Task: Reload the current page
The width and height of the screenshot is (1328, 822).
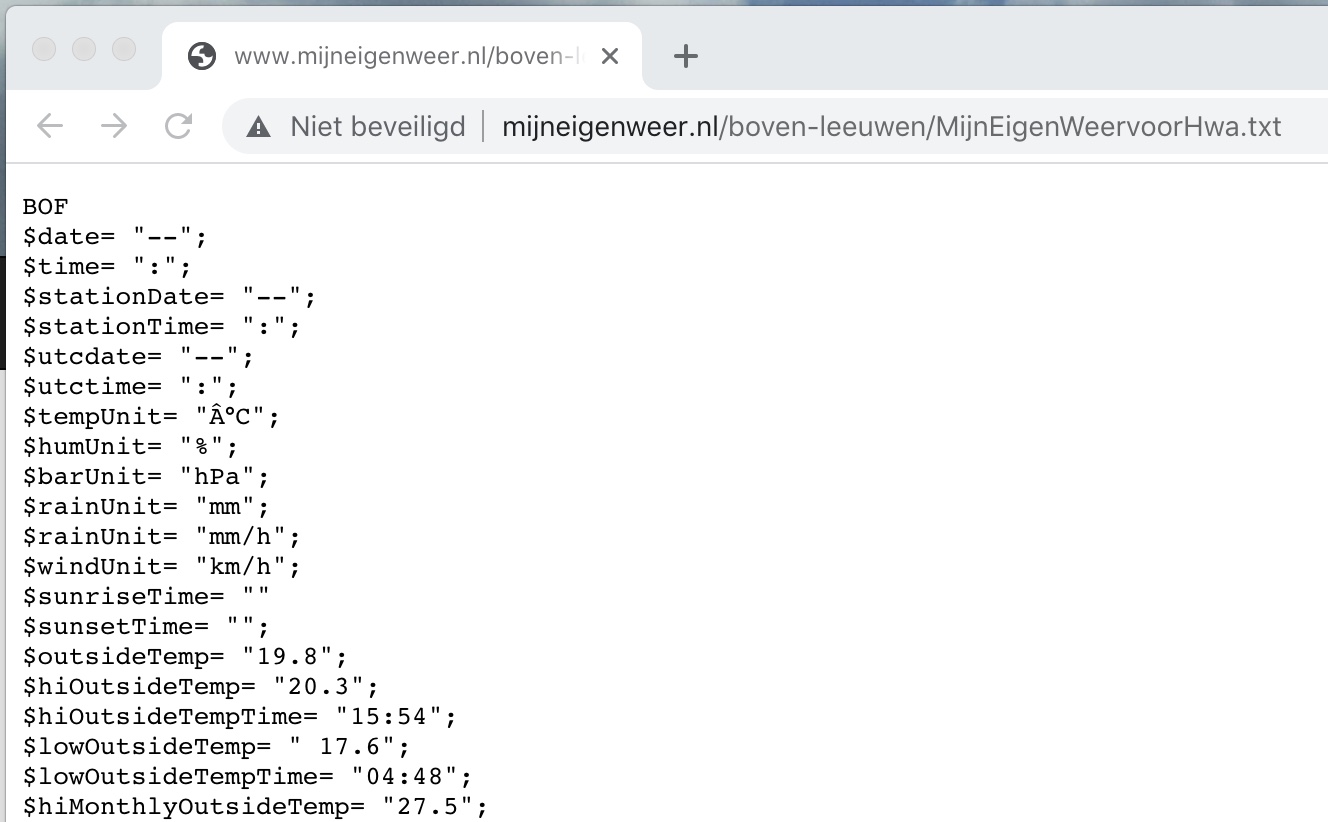Action: click(x=178, y=126)
